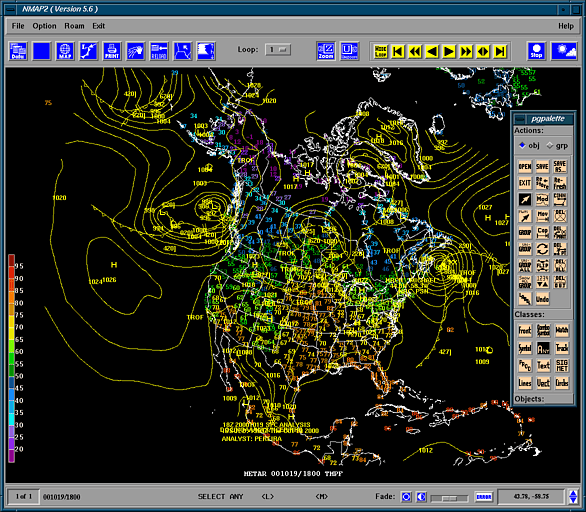Activate the Zoom tool in the toolbar
The image size is (586, 512).
[326, 51]
